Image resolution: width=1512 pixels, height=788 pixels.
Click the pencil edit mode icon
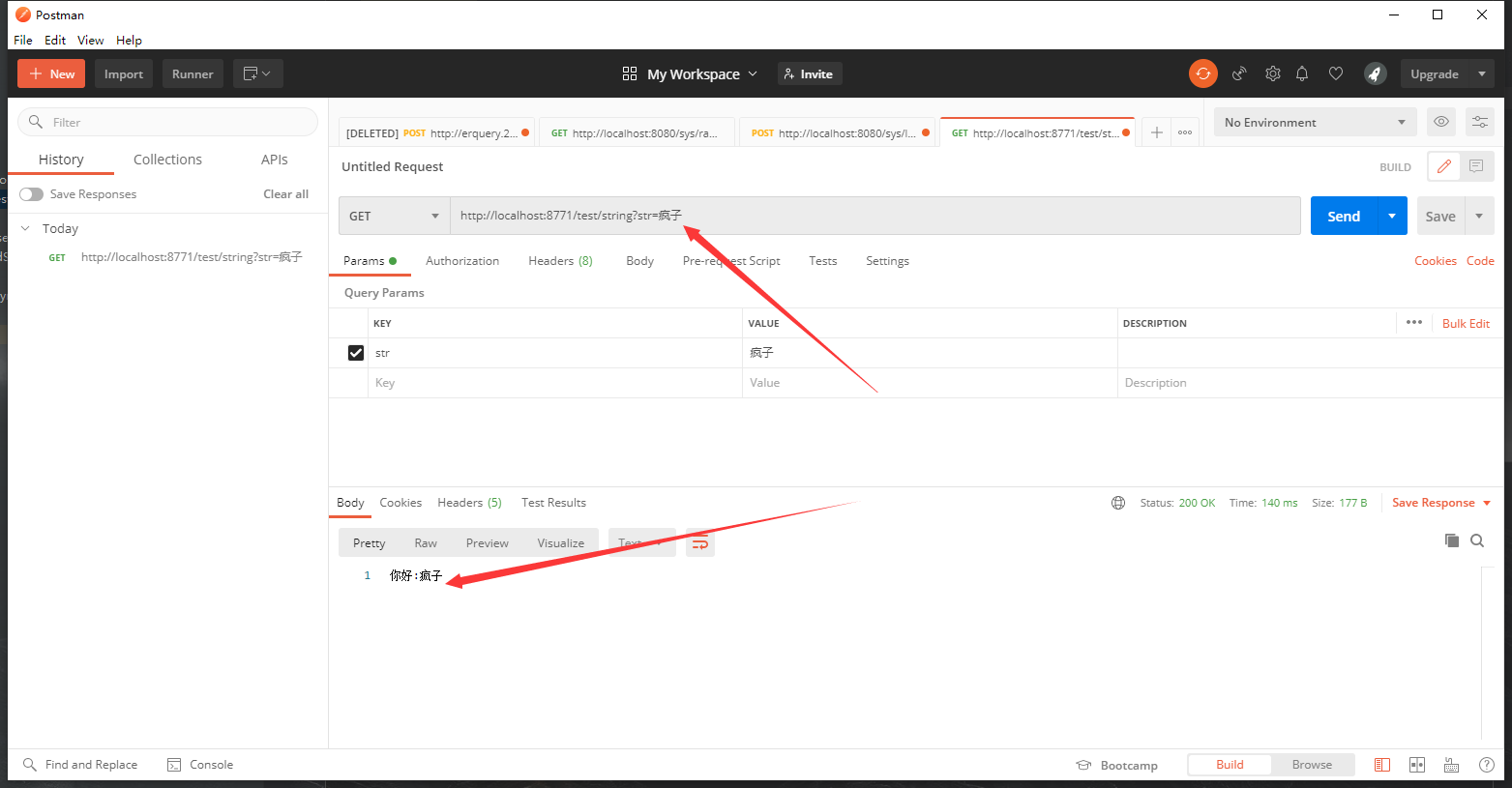pyautogui.click(x=1443, y=166)
